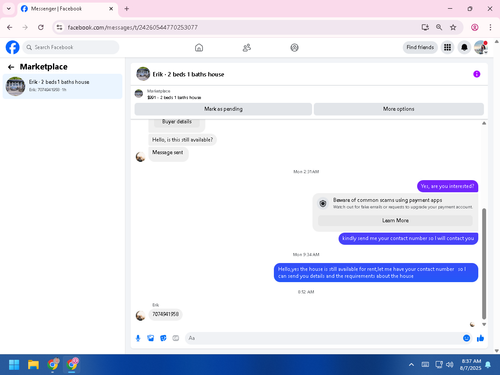Click the chat scrollbar thumb
500x375 pixels.
484,264
